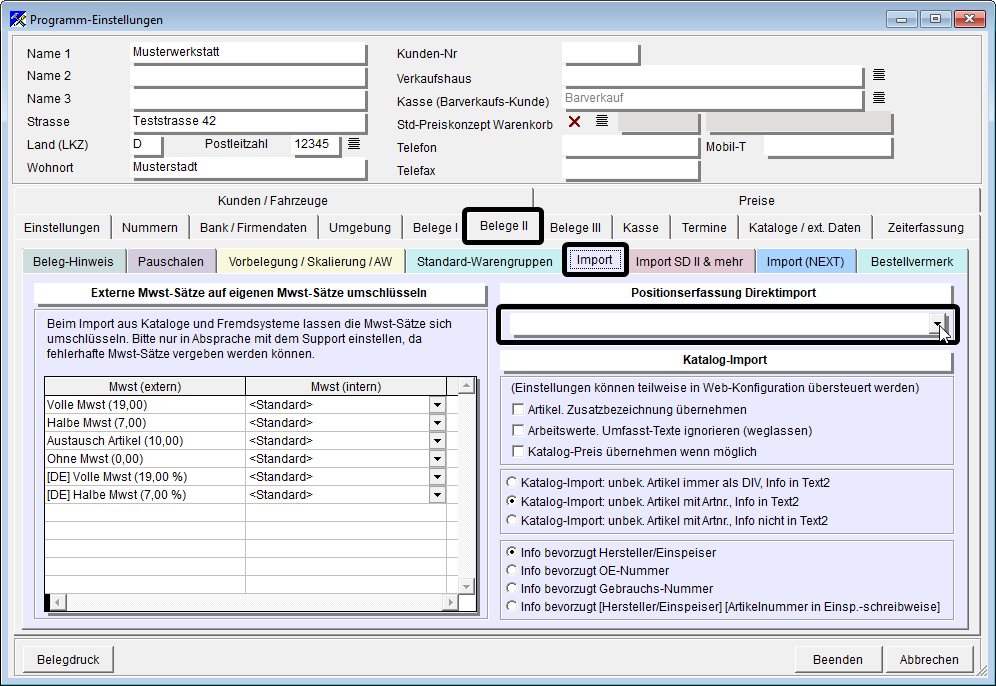Choose Info bevorzugt OE-Nummer
The width and height of the screenshot is (996, 686).
click(x=512, y=570)
